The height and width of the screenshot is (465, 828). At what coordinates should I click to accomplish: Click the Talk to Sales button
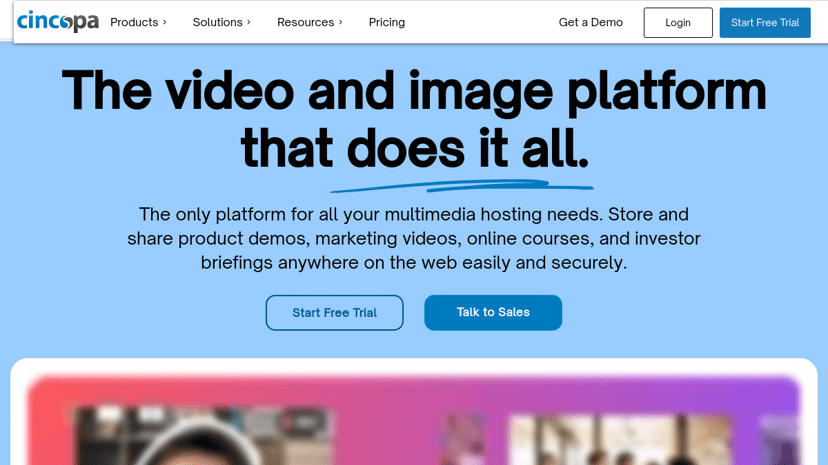493,312
